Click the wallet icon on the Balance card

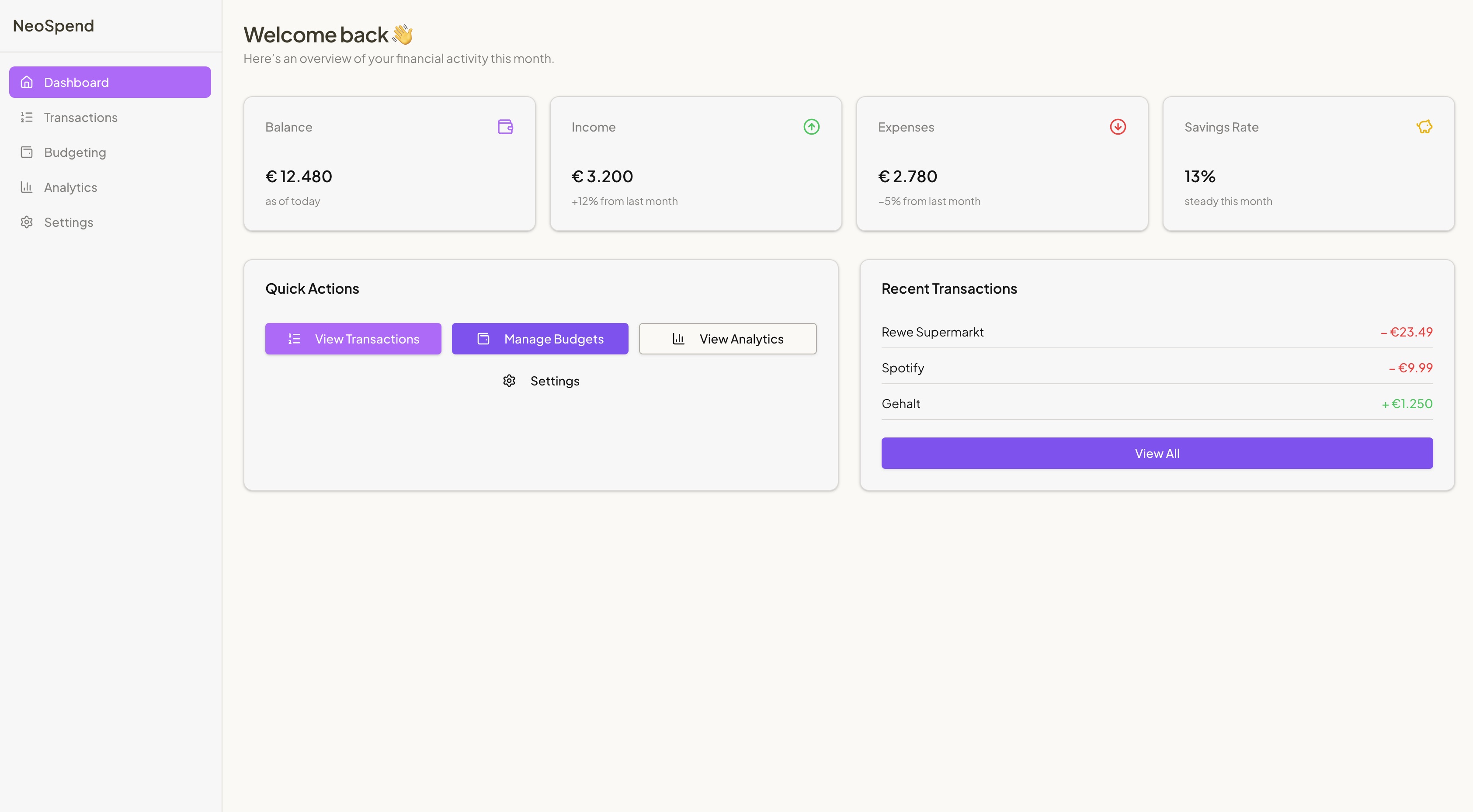click(505, 126)
